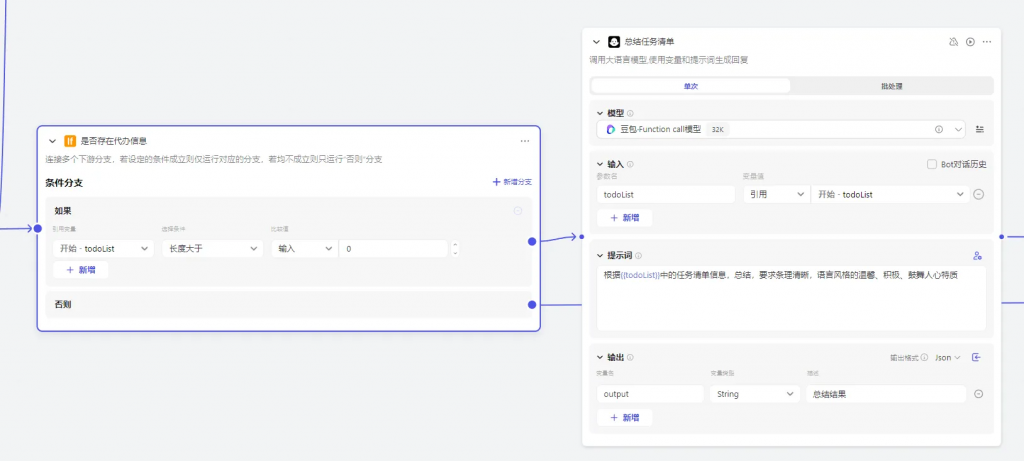This screenshot has height=461, width=1024.
Task: Enable the Bot对话历史 checkbox
Action: (932, 165)
